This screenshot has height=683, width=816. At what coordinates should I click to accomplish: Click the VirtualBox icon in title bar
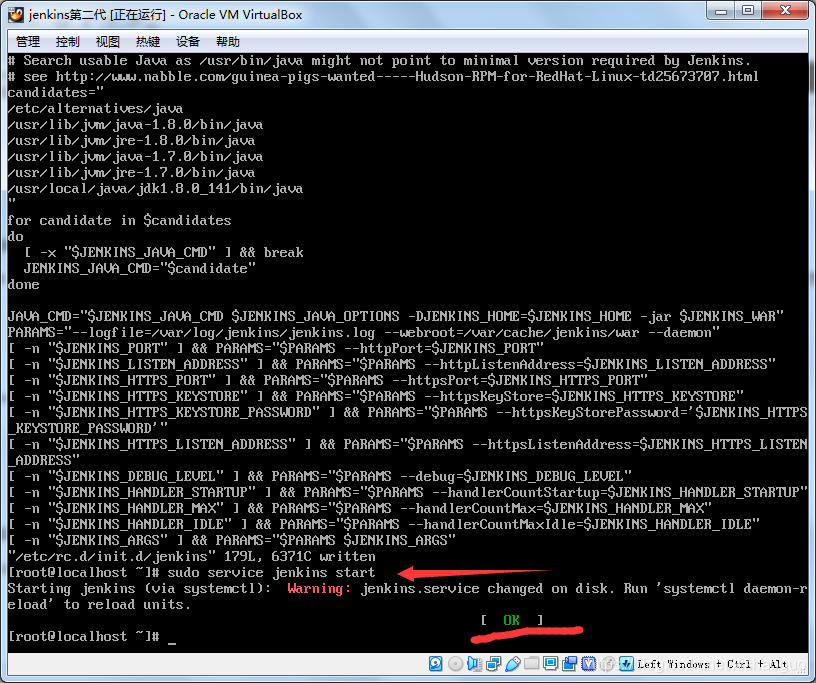pyautogui.click(x=16, y=15)
